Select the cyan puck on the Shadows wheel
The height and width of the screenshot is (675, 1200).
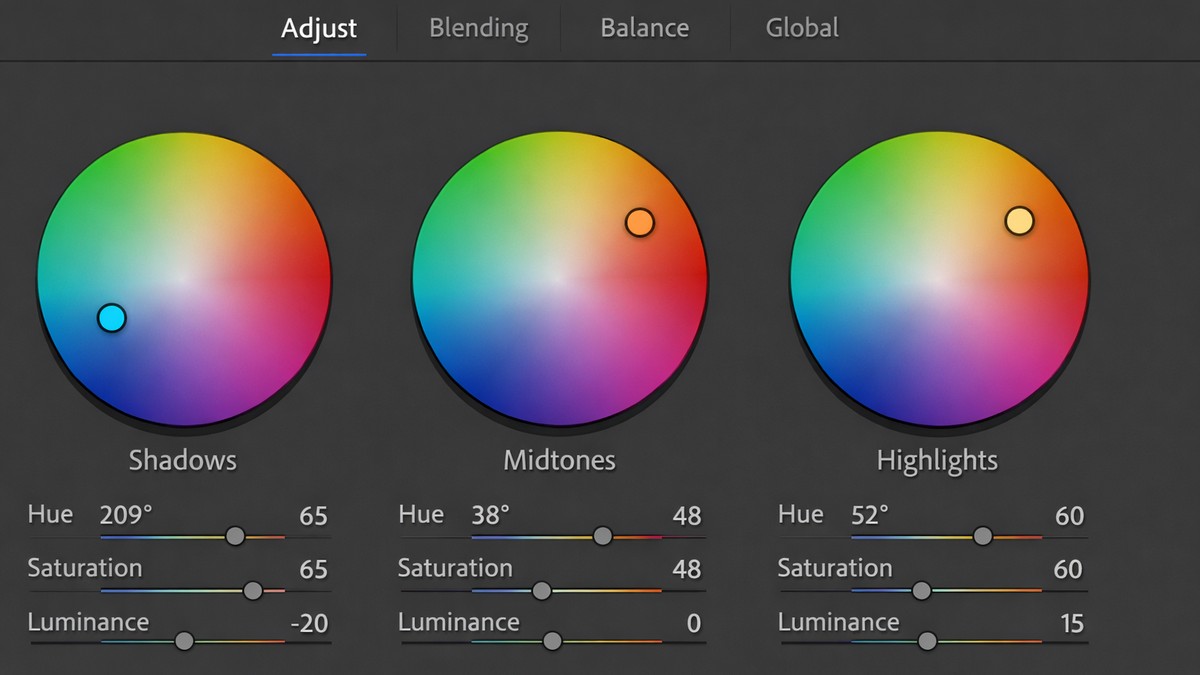110,319
